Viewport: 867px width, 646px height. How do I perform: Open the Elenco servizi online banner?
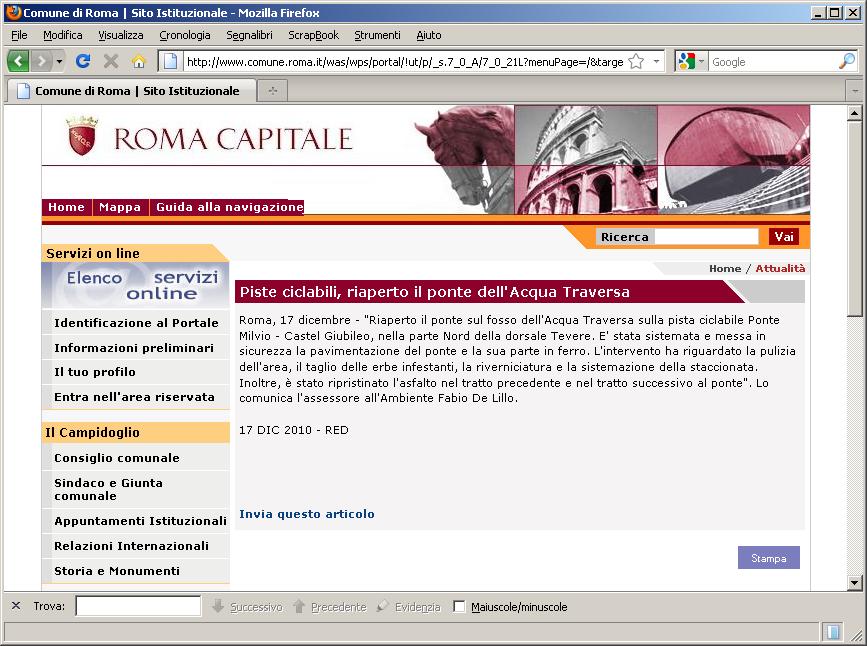tap(135, 285)
